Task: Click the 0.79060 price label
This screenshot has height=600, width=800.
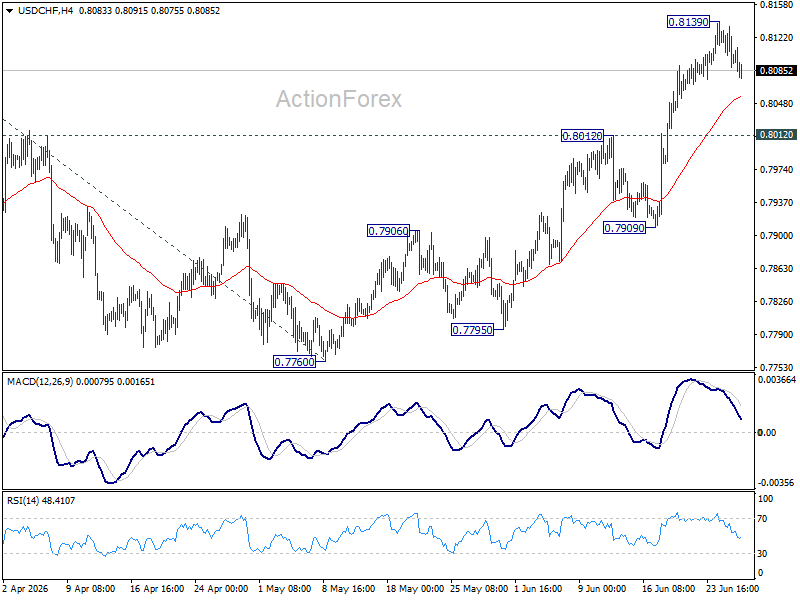Action: pos(388,231)
